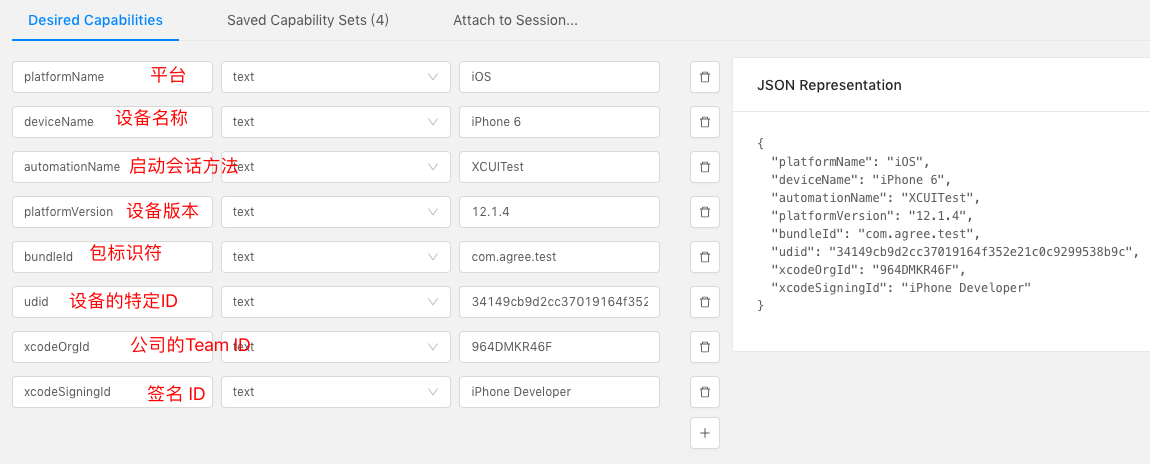Delete the deviceName capability with trash icon

point(704,122)
